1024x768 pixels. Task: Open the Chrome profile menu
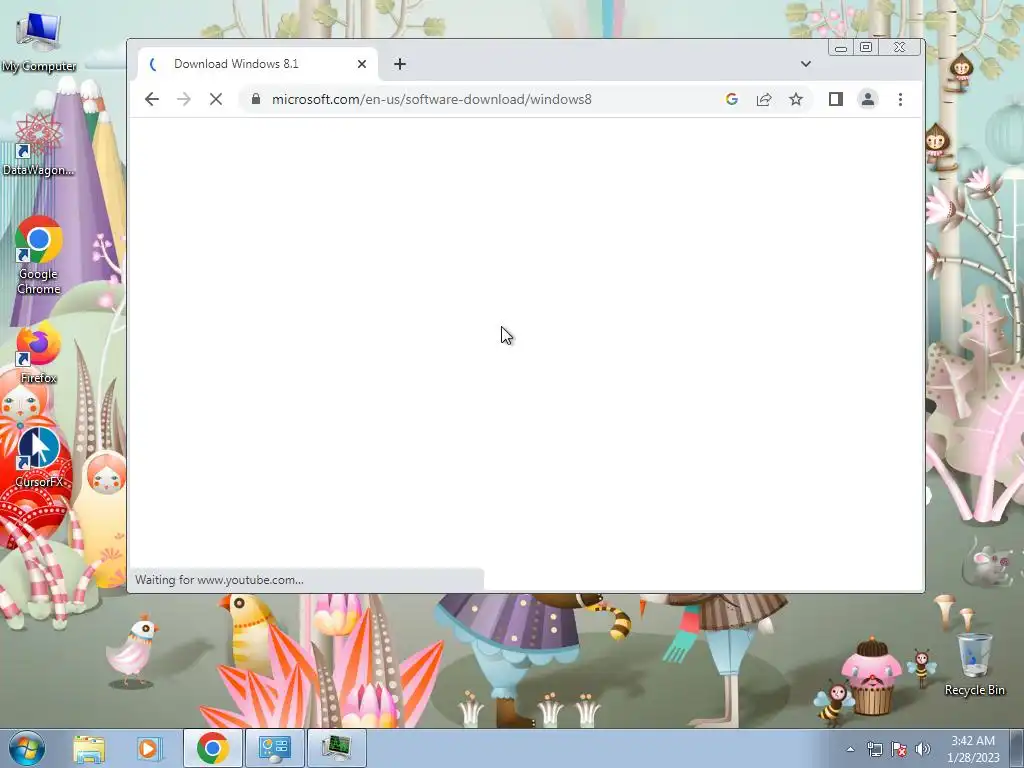[x=868, y=99]
